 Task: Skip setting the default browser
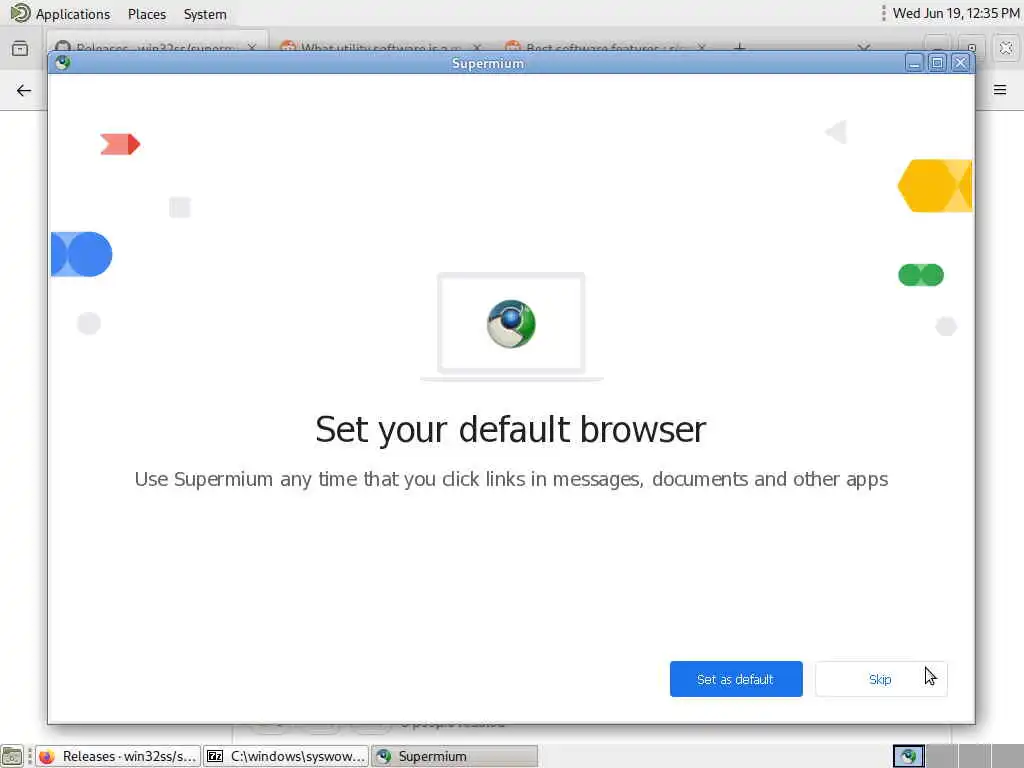[881, 679]
